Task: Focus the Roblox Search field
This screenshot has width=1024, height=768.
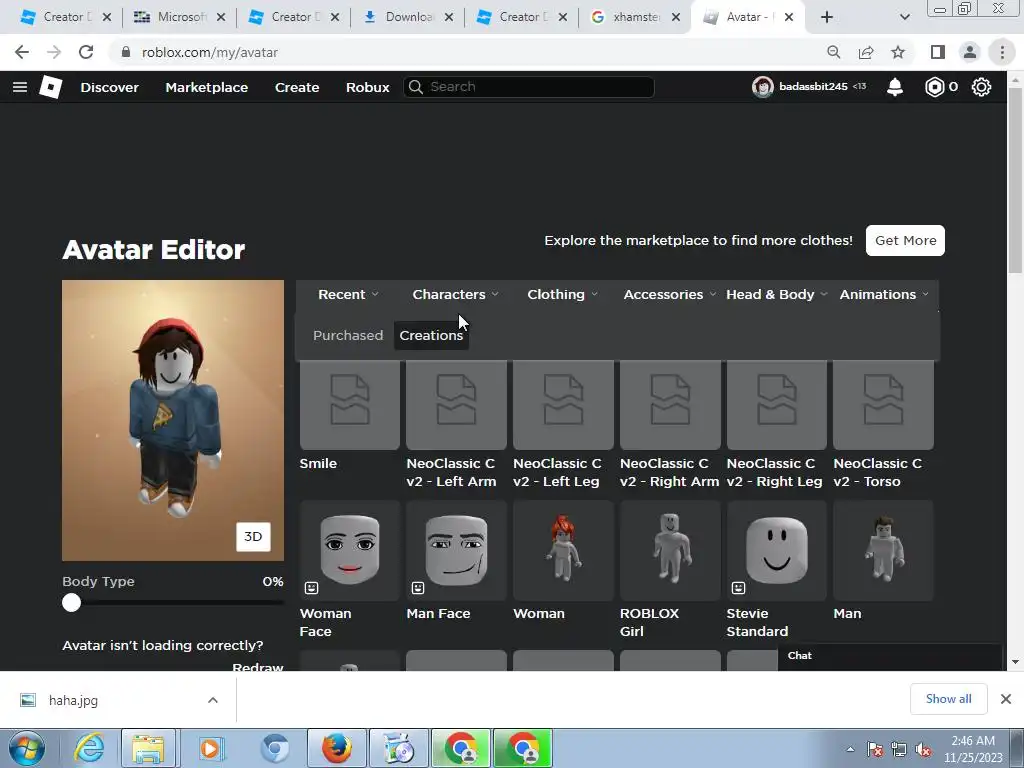Action: [x=529, y=87]
